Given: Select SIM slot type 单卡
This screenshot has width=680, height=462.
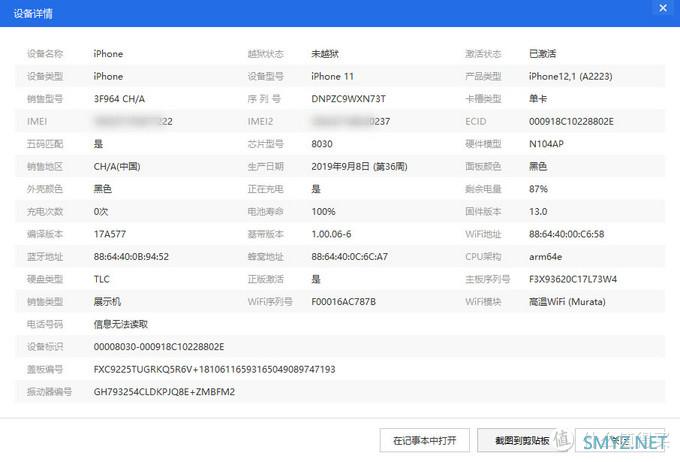Looking at the screenshot, I should [x=538, y=99].
